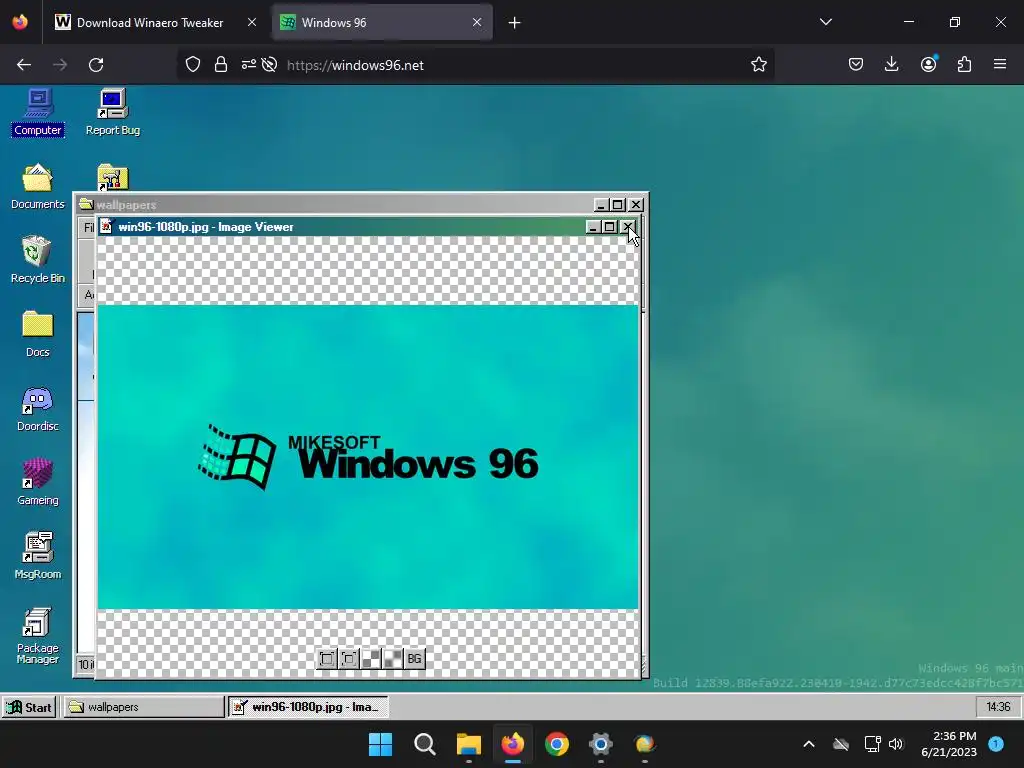Reload the current page
The image size is (1024, 768).
96,65
